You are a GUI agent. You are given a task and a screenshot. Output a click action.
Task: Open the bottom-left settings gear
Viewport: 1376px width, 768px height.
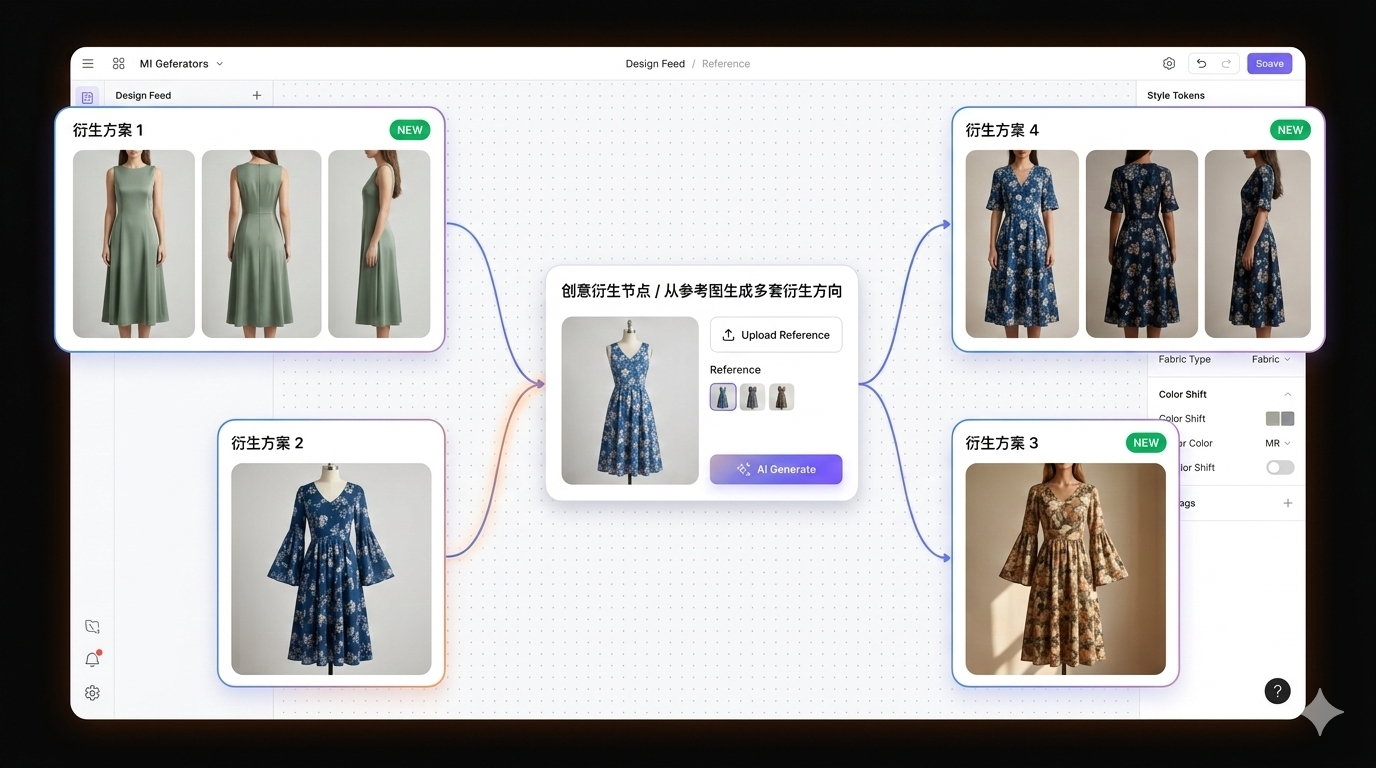[92, 693]
